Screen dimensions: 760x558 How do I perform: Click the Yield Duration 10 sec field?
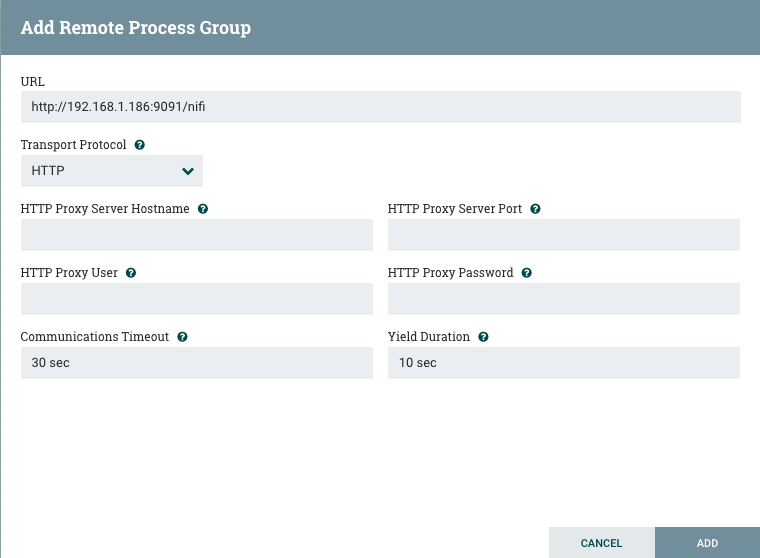tap(564, 363)
